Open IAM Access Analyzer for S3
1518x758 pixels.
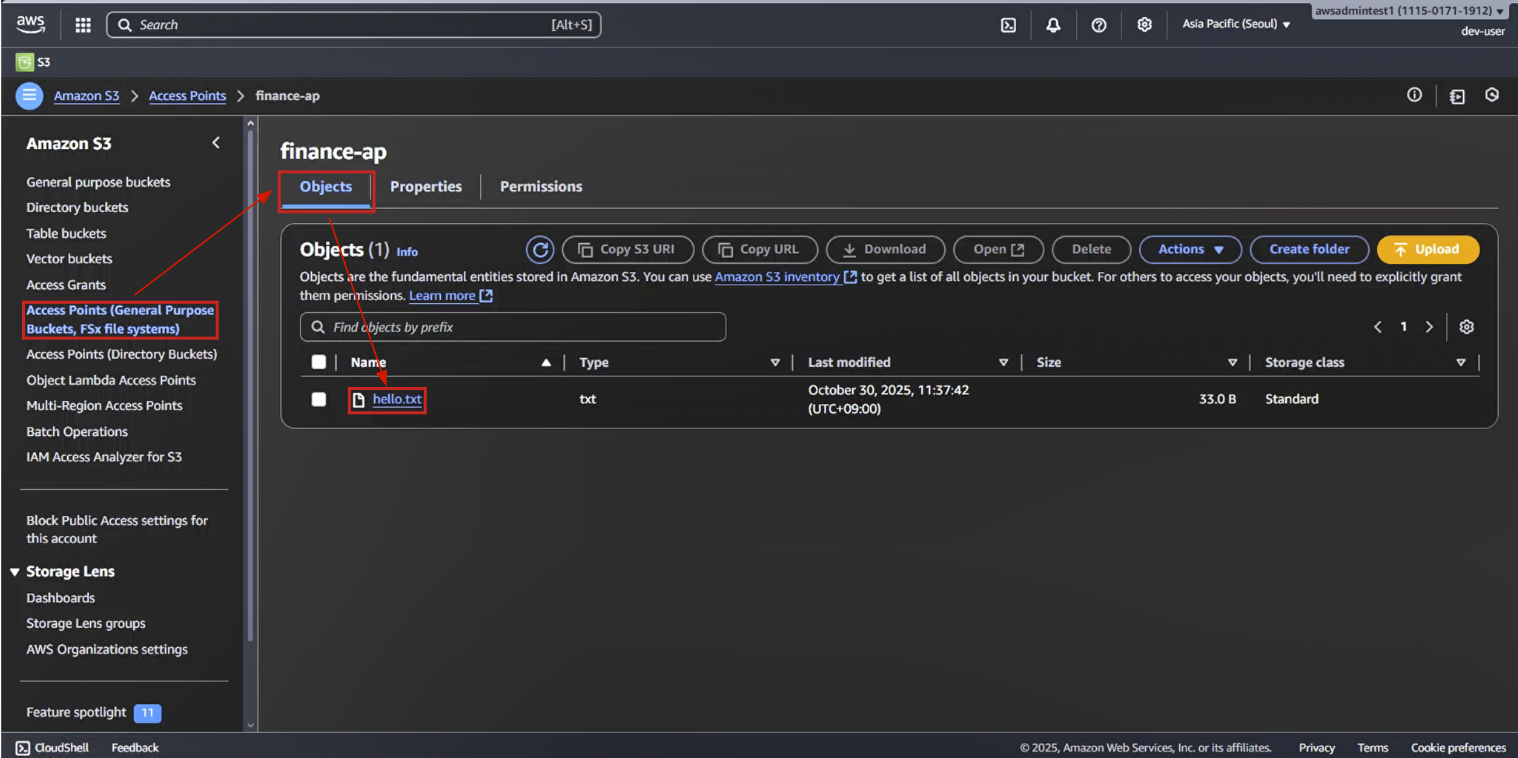104,457
